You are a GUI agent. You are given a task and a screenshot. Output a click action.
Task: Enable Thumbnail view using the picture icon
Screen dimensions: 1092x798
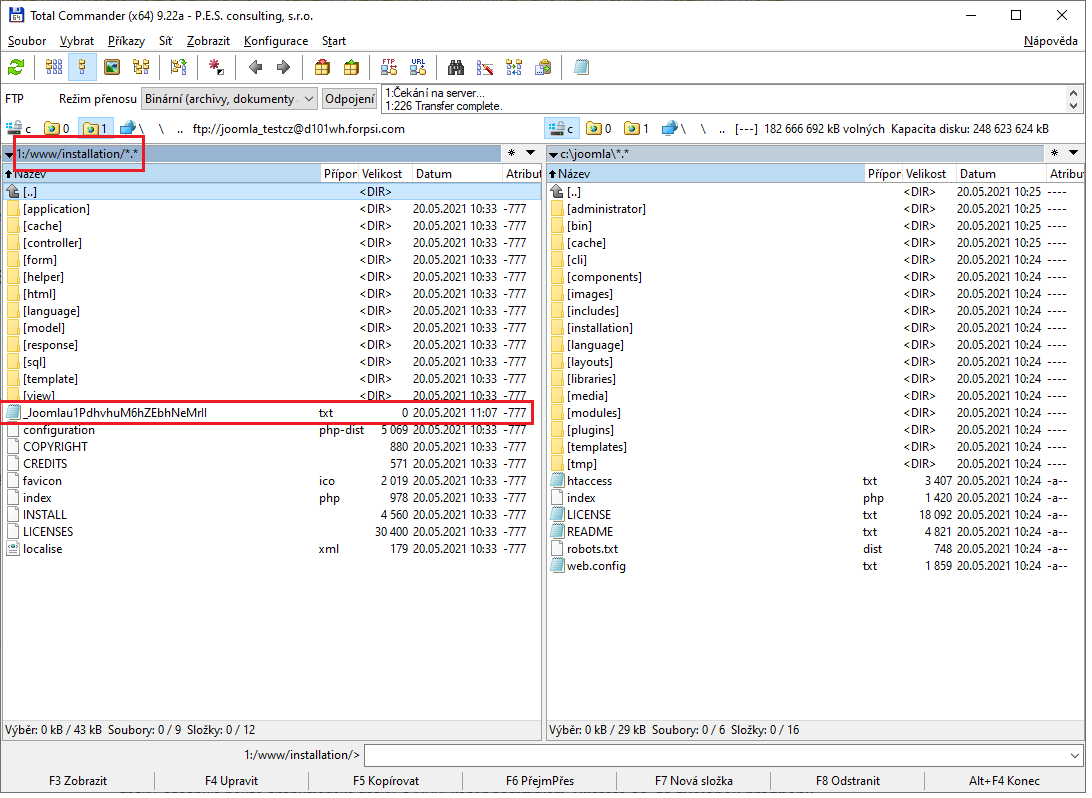111,68
